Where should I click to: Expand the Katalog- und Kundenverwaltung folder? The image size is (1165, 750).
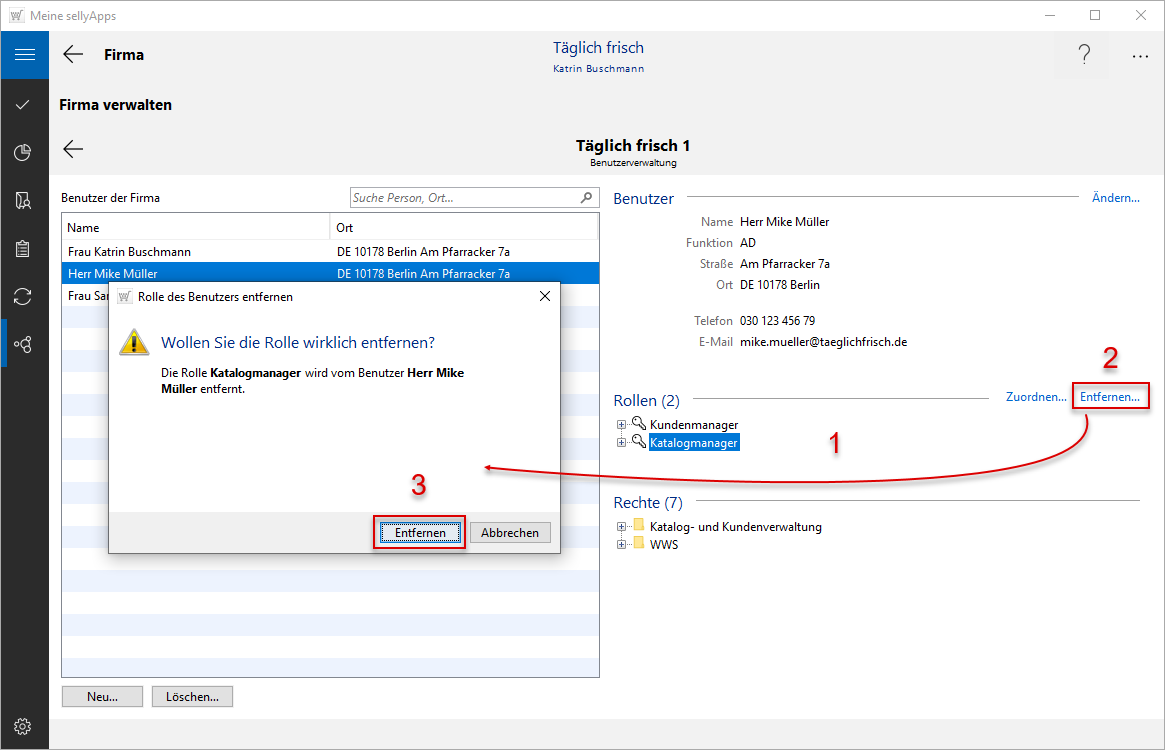(x=622, y=527)
